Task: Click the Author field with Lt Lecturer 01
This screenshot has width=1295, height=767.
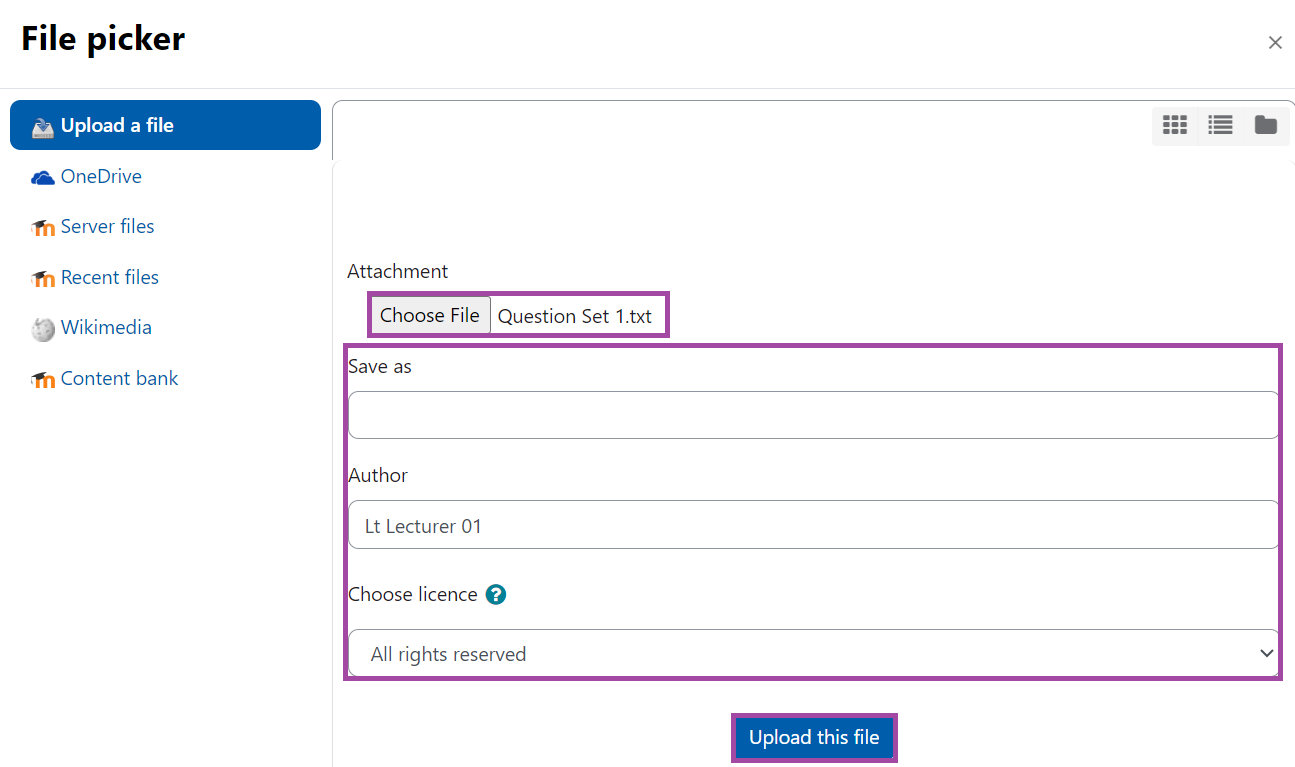Action: pos(814,525)
